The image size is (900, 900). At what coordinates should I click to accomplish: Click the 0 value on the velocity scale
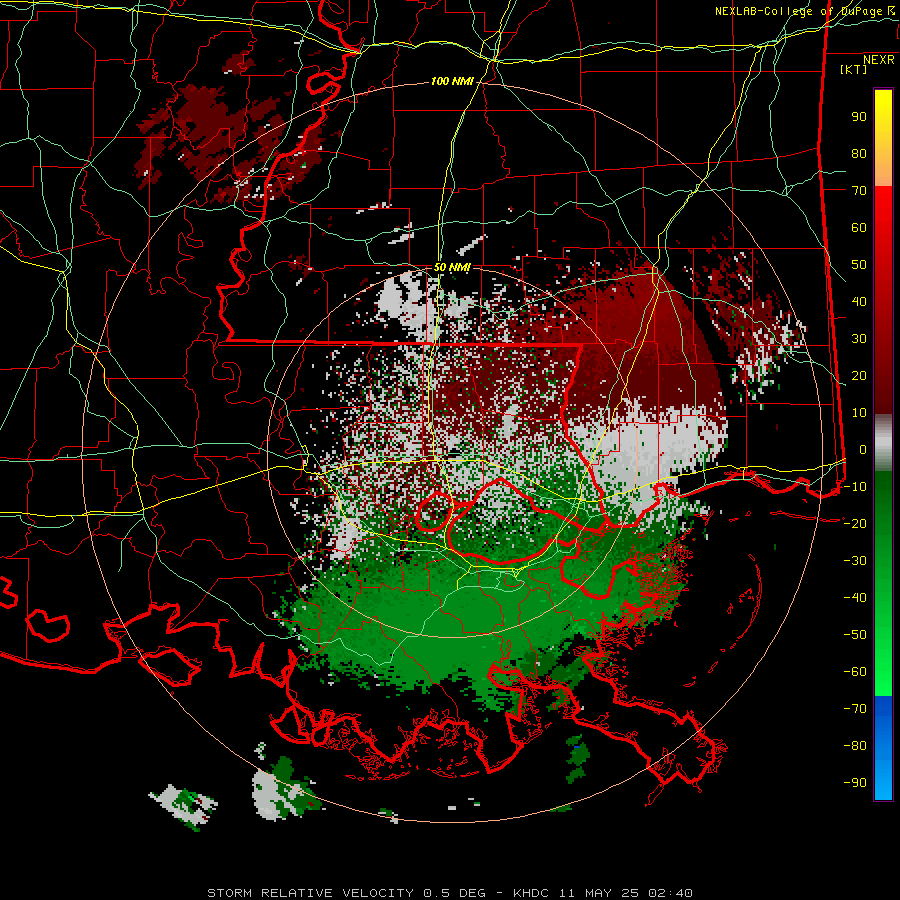tap(863, 449)
